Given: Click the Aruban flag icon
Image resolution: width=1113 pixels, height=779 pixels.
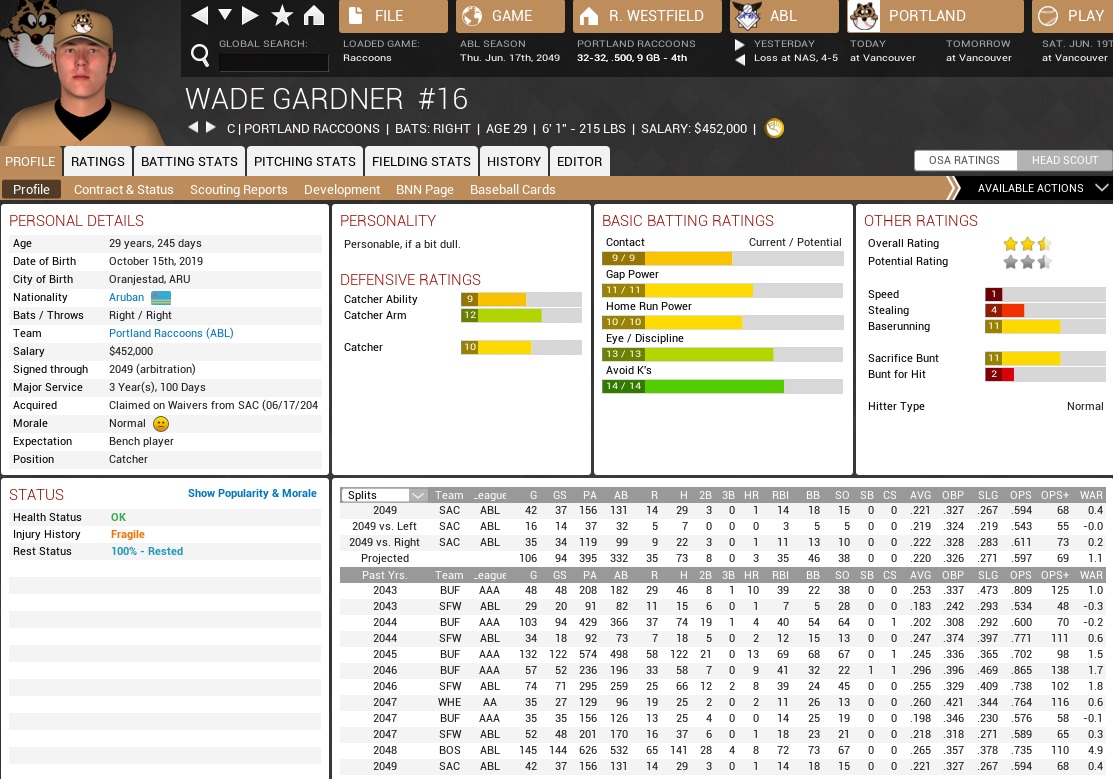Looking at the screenshot, I should click(x=161, y=298).
